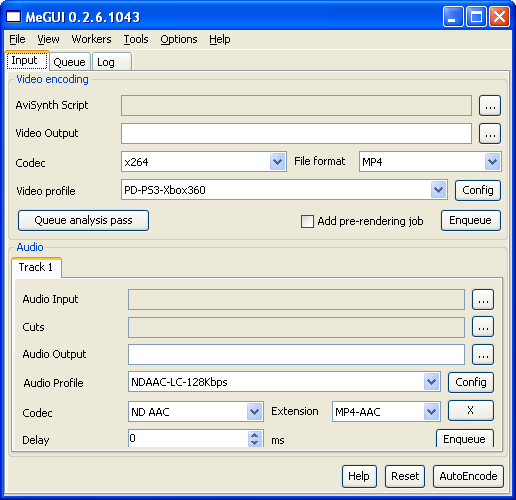Enable Add pre-rendering job checkbox

[307, 221]
